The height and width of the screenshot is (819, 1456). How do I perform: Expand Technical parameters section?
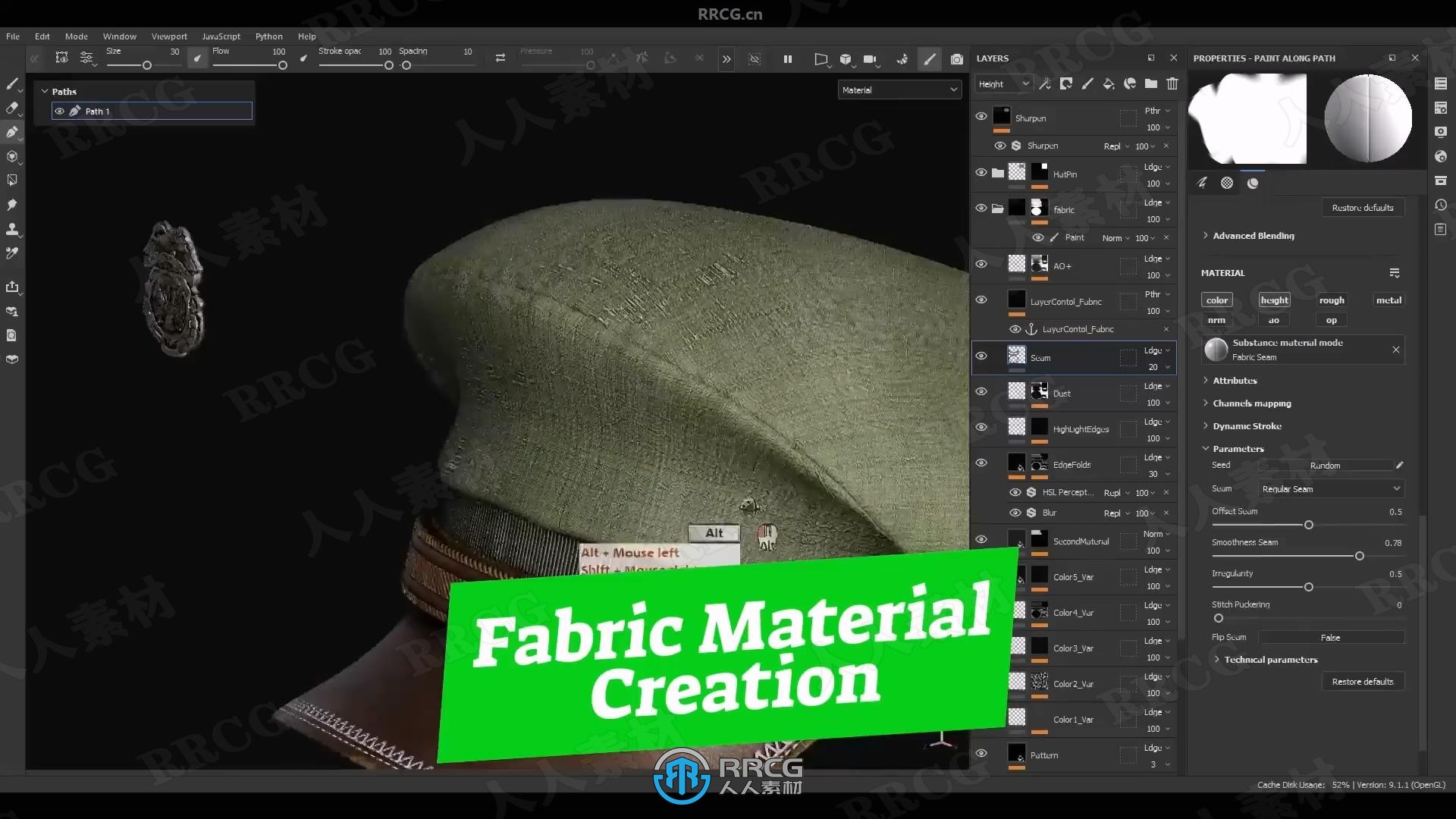coord(1270,660)
